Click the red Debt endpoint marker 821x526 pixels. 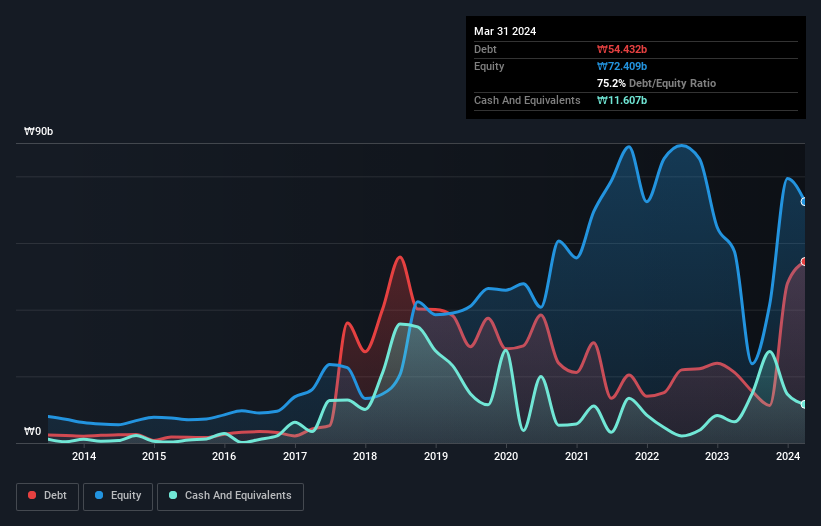click(x=804, y=262)
